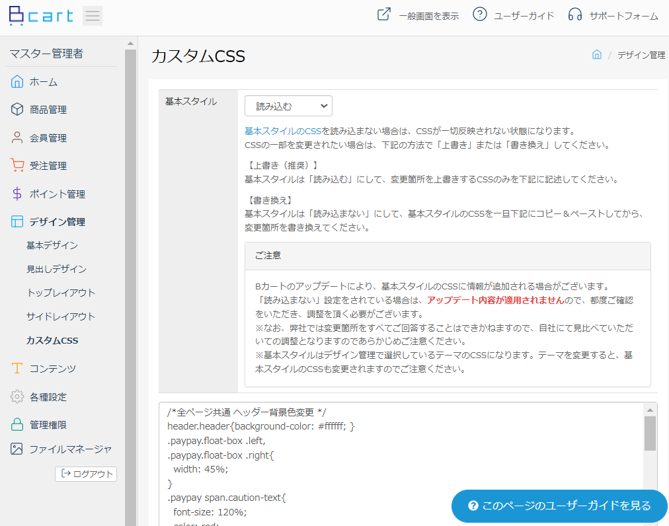Click the ポイント管理 dollar icon
Viewport: 669px width, 526px height.
click(17, 194)
